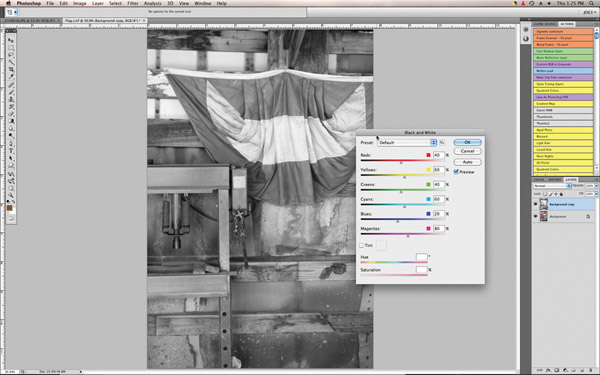Run the Sepia Toning action
Image resolution: width=600 pixels, height=375 pixels.
click(x=563, y=84)
